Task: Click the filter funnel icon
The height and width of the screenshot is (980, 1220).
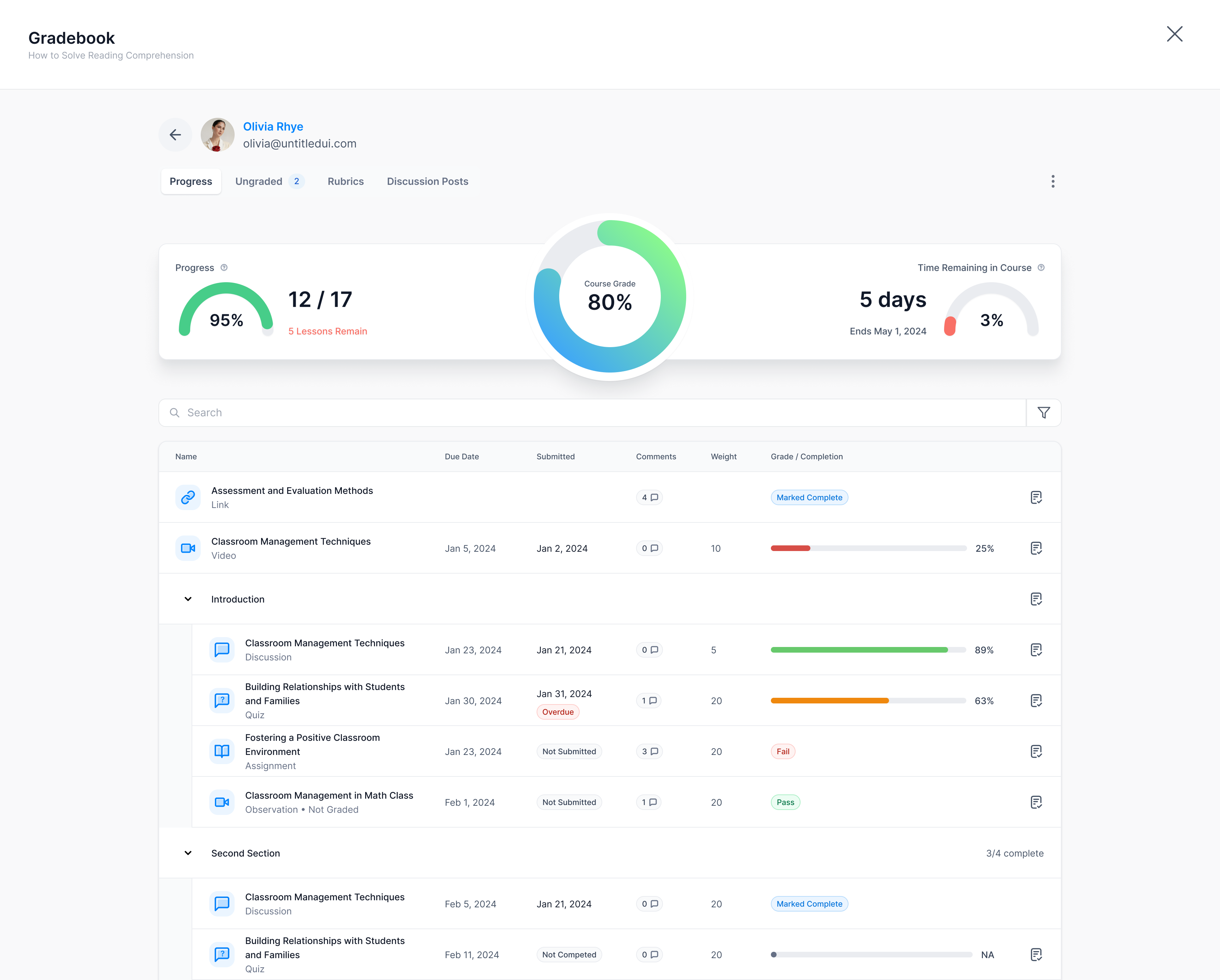Action: tap(1044, 412)
